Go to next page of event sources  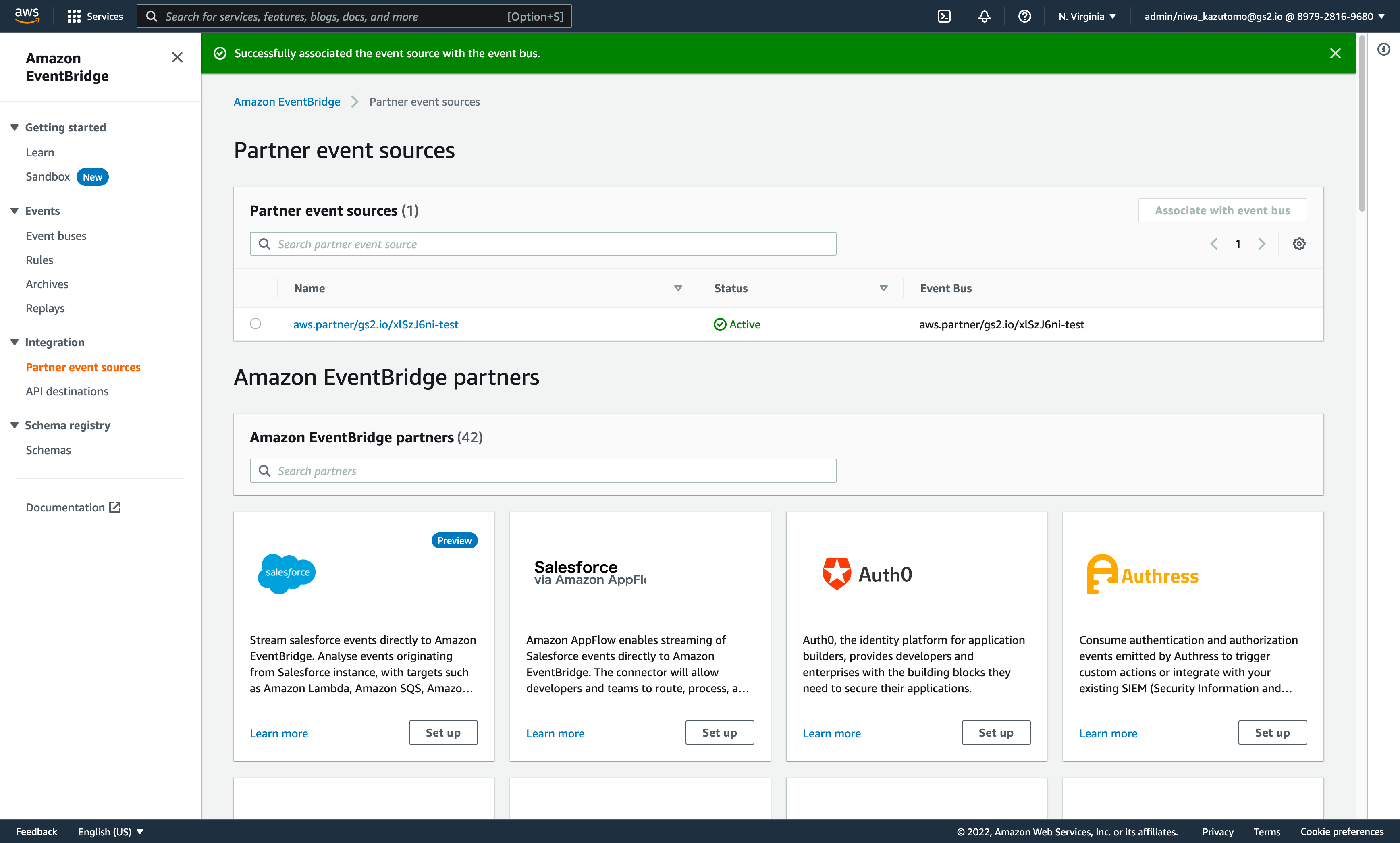point(1261,244)
